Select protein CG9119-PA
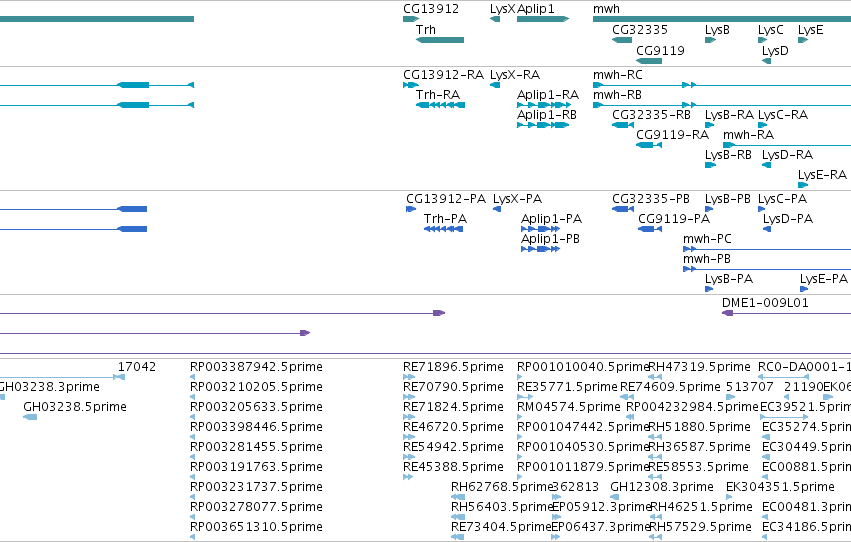 (674, 219)
